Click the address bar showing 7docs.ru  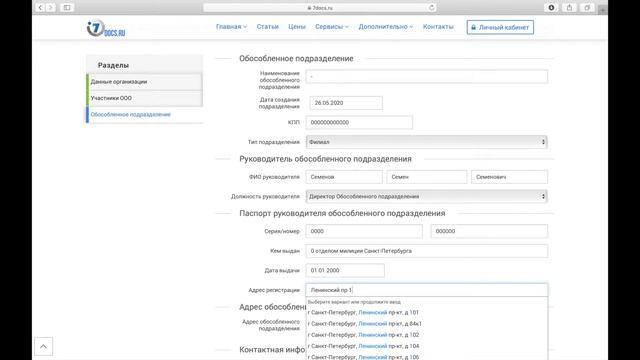[320, 8]
